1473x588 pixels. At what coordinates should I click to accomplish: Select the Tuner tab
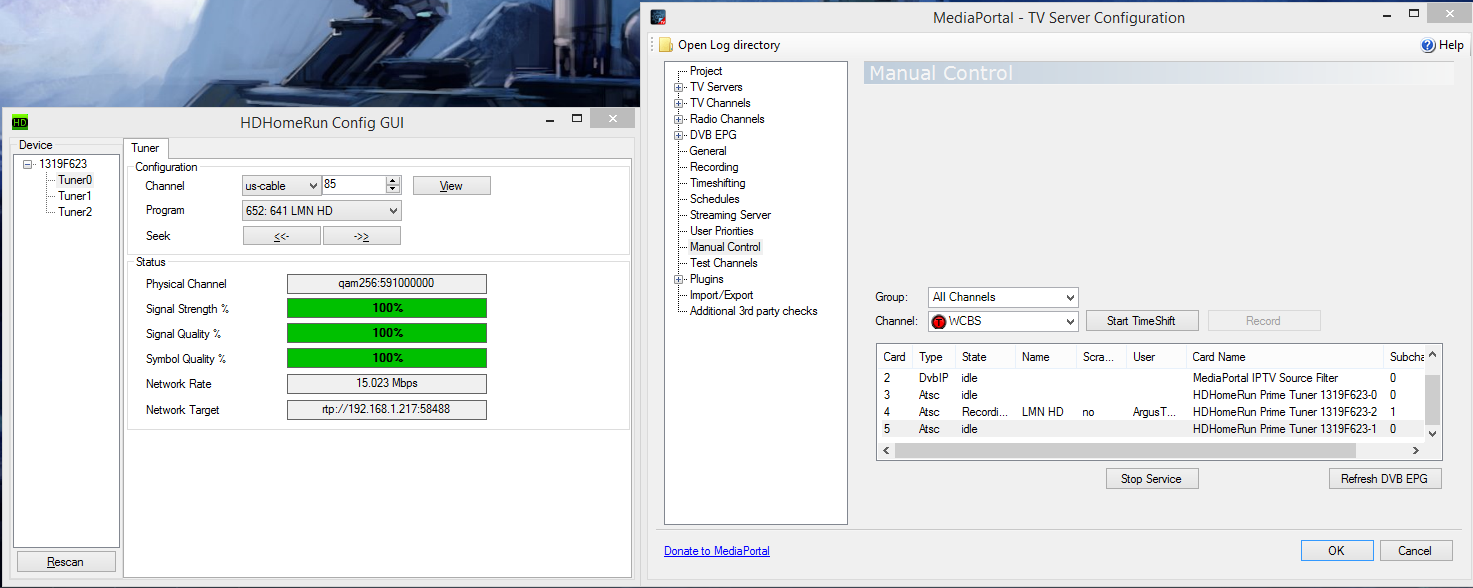[x=145, y=147]
